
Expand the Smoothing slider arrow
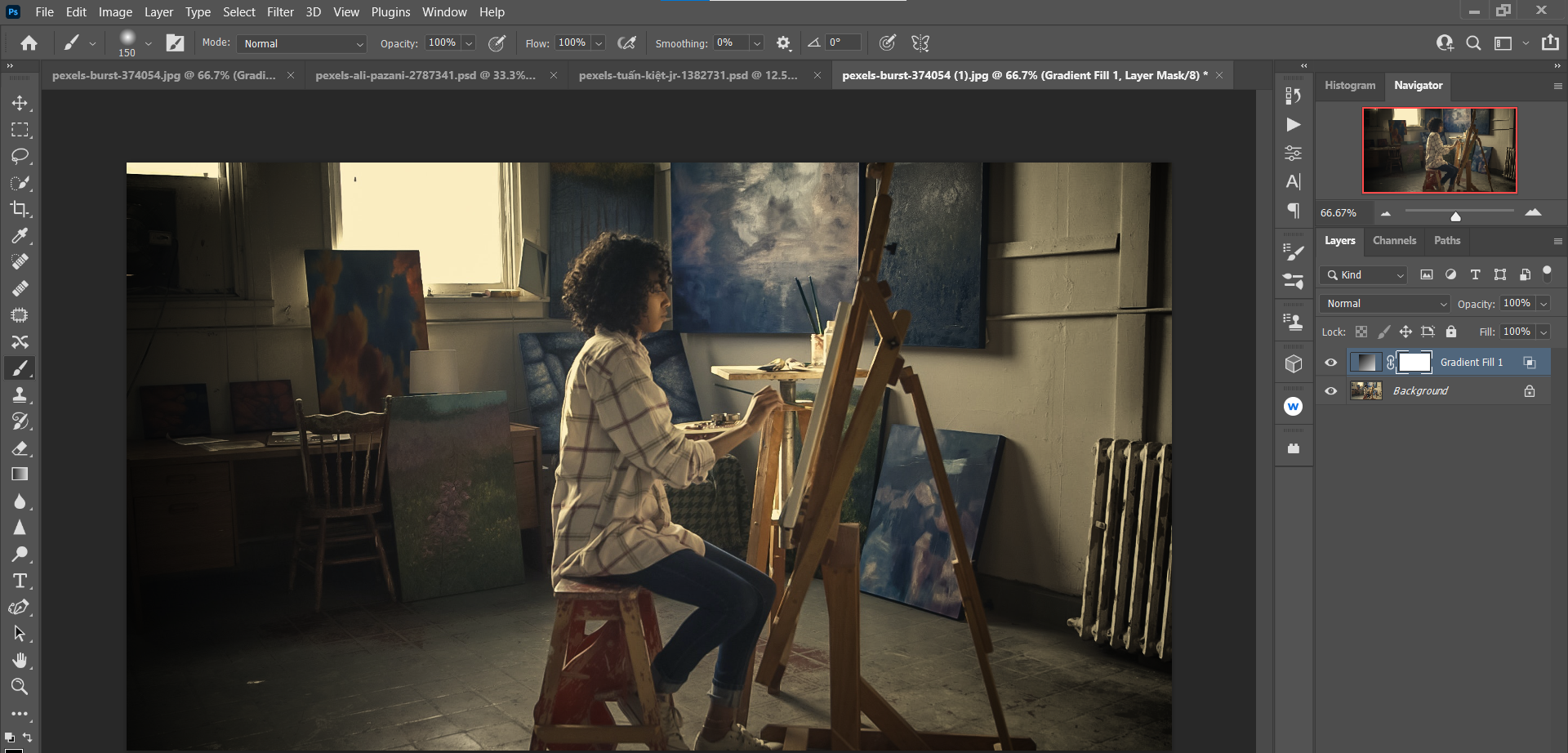coord(757,43)
